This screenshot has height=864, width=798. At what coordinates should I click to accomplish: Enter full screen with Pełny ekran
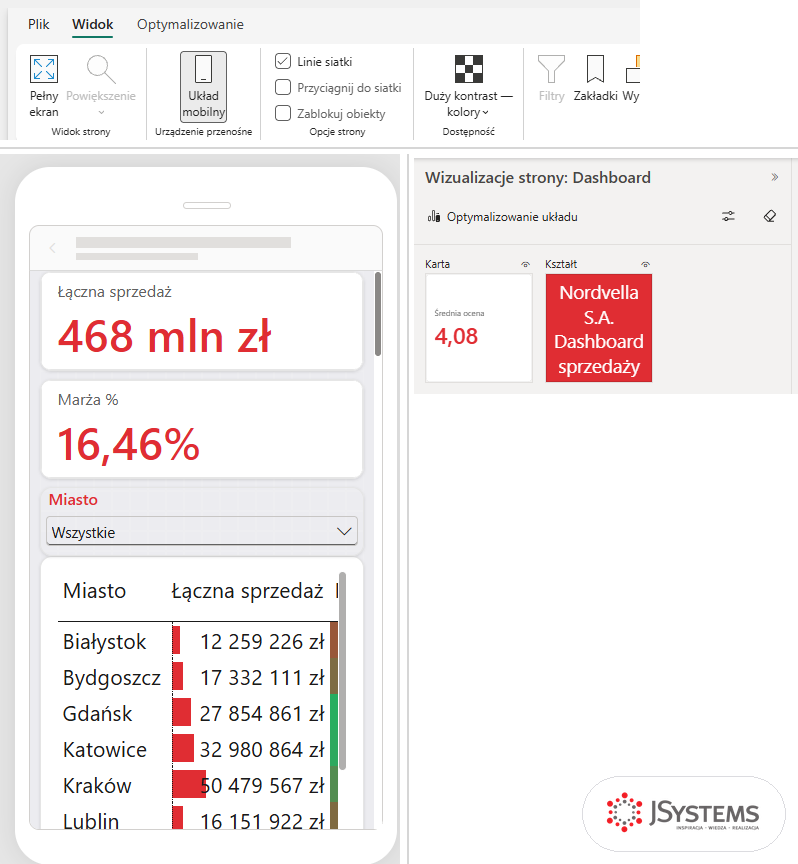pos(44,87)
